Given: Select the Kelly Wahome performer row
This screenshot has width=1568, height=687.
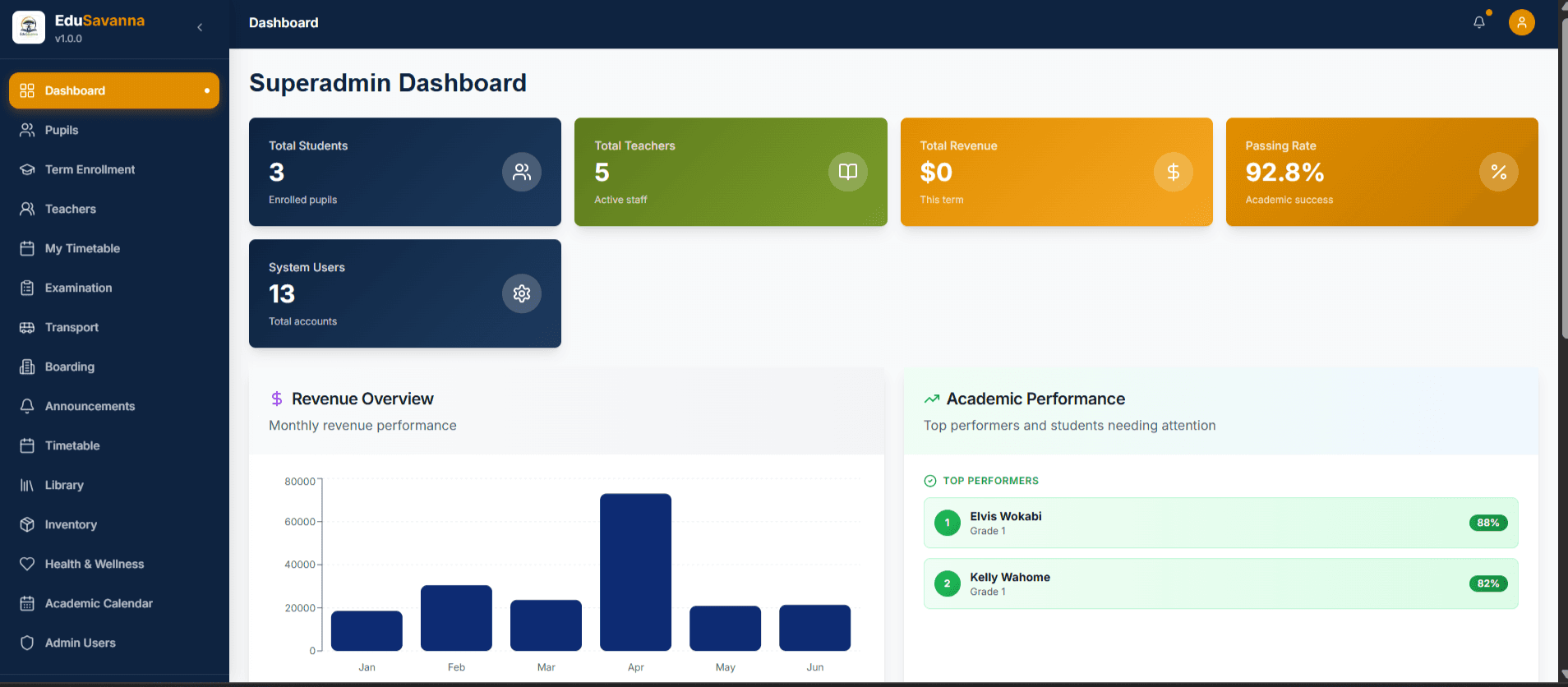Looking at the screenshot, I should click(1220, 583).
